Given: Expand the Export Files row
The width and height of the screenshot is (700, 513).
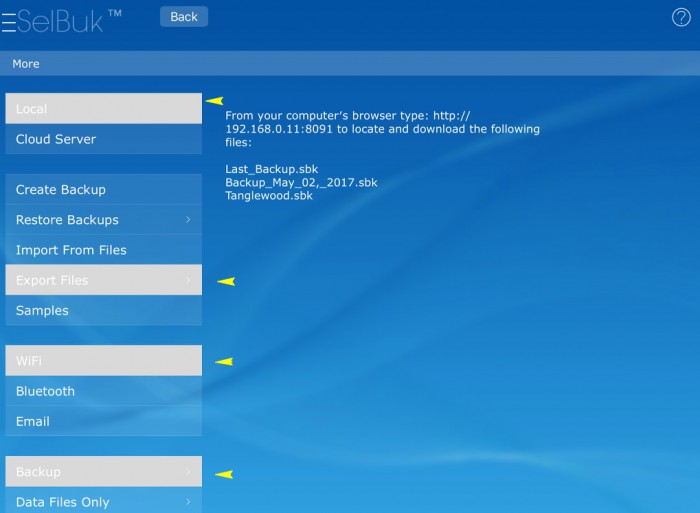Looking at the screenshot, I should 103,280.
